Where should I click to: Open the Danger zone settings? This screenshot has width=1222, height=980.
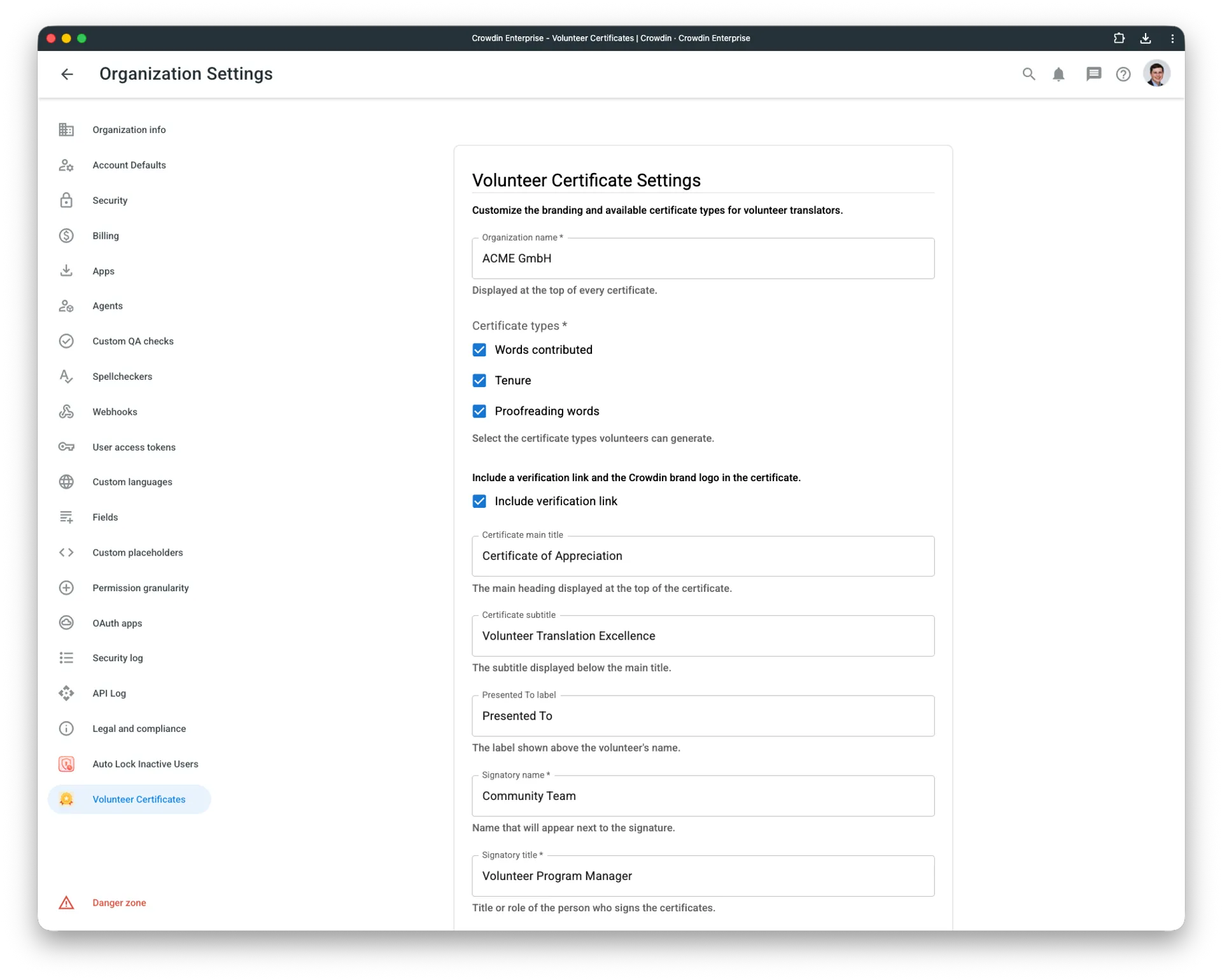pyautogui.click(x=119, y=902)
